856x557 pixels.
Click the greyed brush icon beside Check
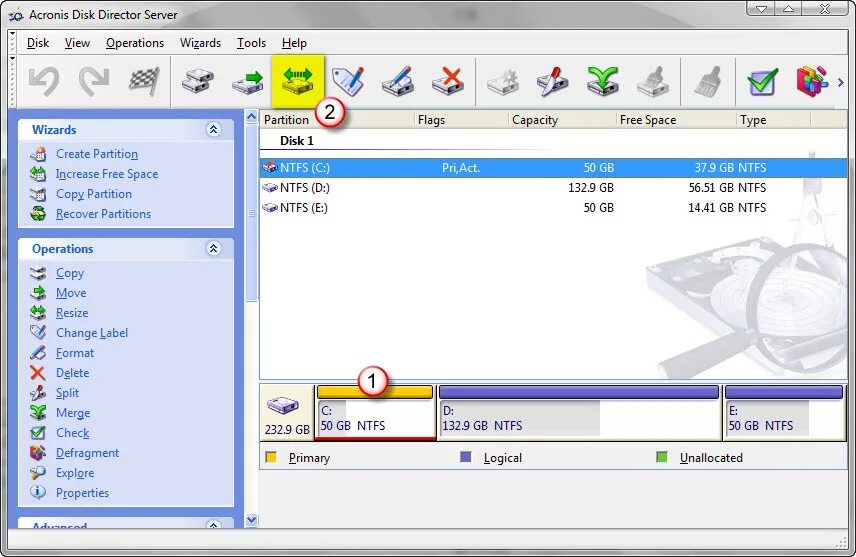pos(708,81)
